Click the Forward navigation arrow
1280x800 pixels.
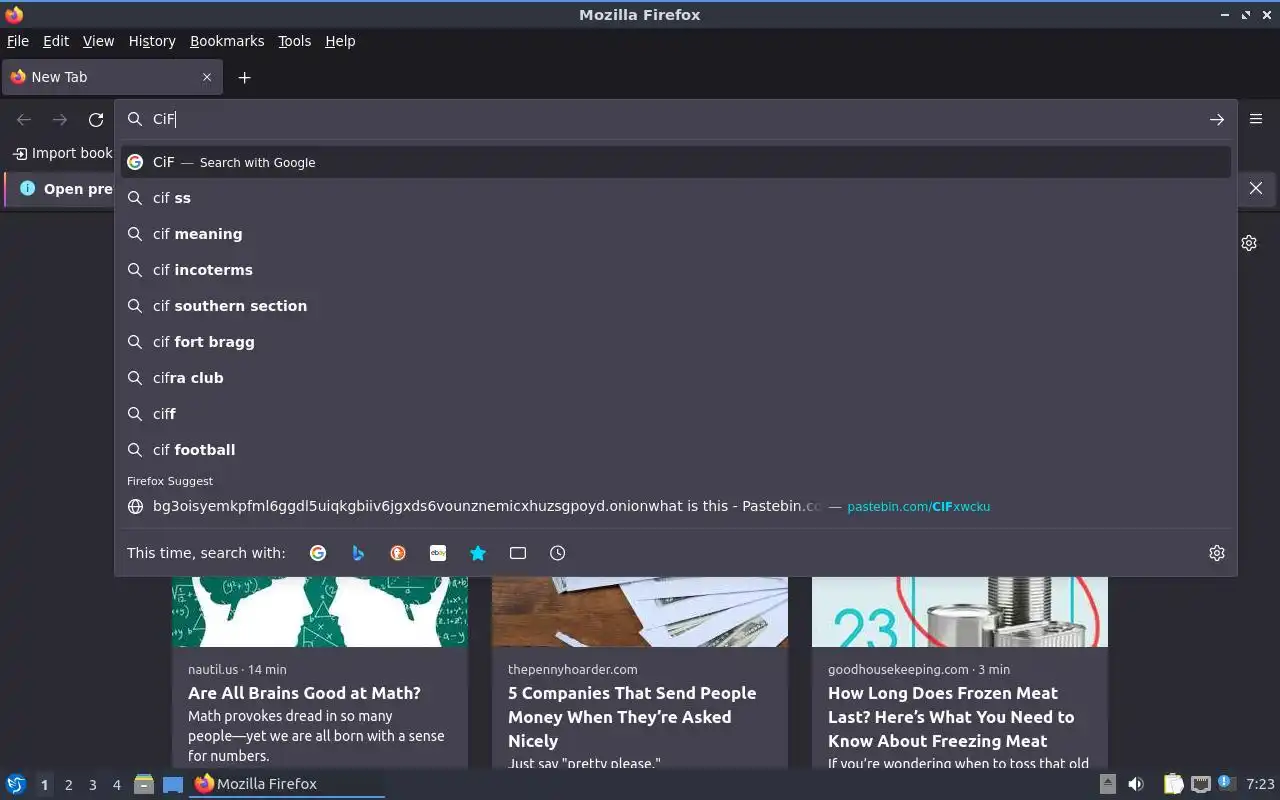pos(60,120)
